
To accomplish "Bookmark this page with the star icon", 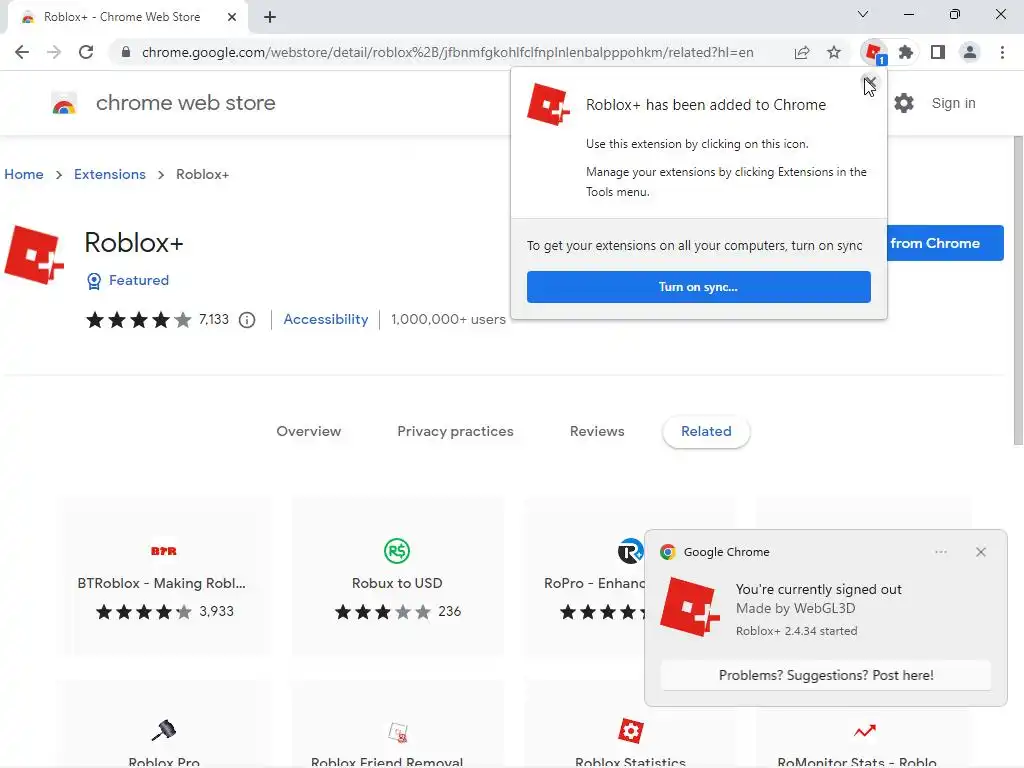I will [834, 52].
